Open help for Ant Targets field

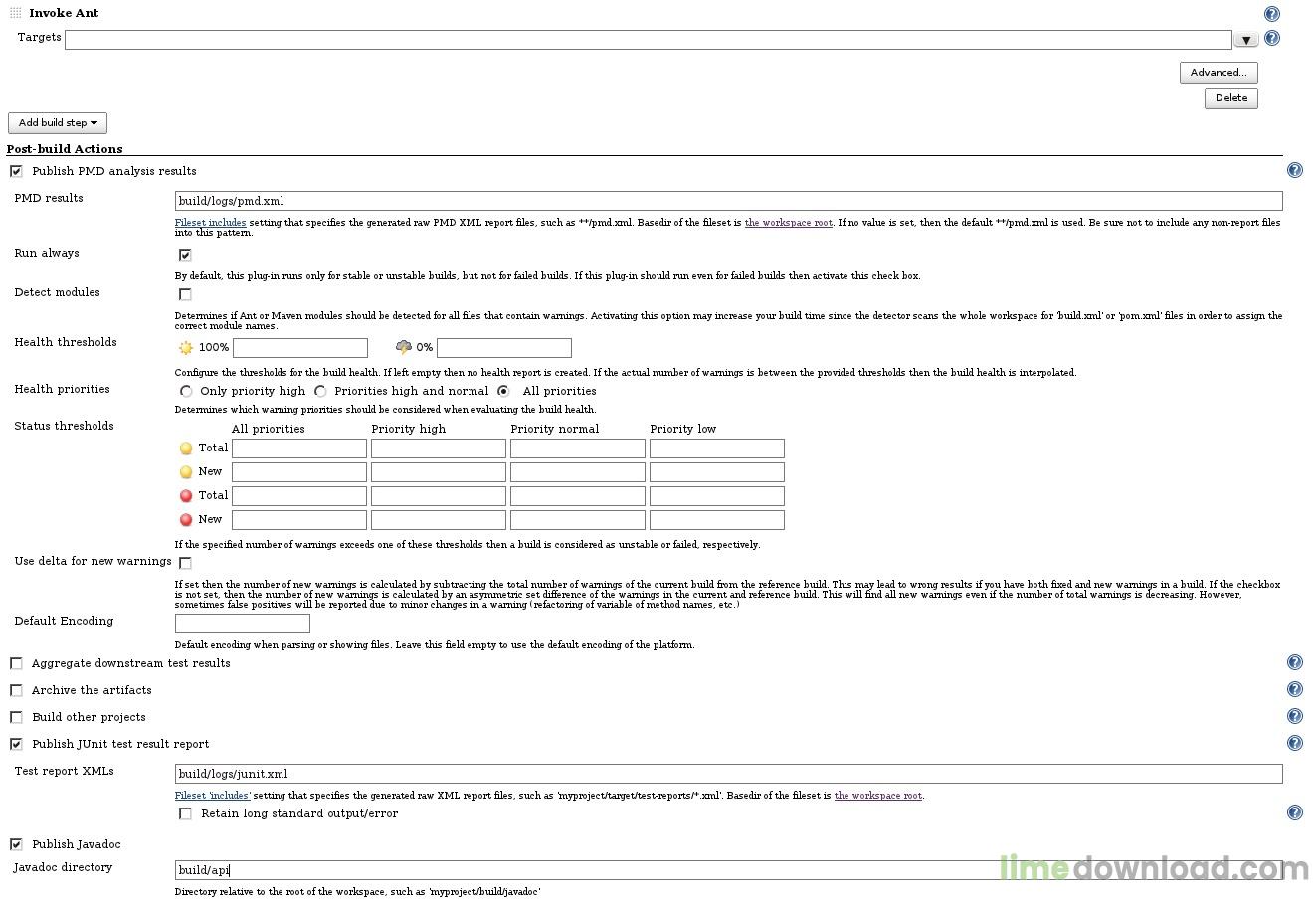pyautogui.click(x=1271, y=38)
